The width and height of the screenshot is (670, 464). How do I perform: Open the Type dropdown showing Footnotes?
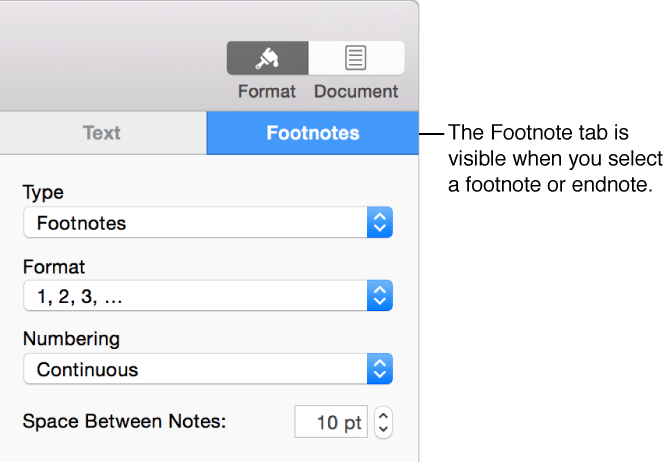pyautogui.click(x=208, y=223)
